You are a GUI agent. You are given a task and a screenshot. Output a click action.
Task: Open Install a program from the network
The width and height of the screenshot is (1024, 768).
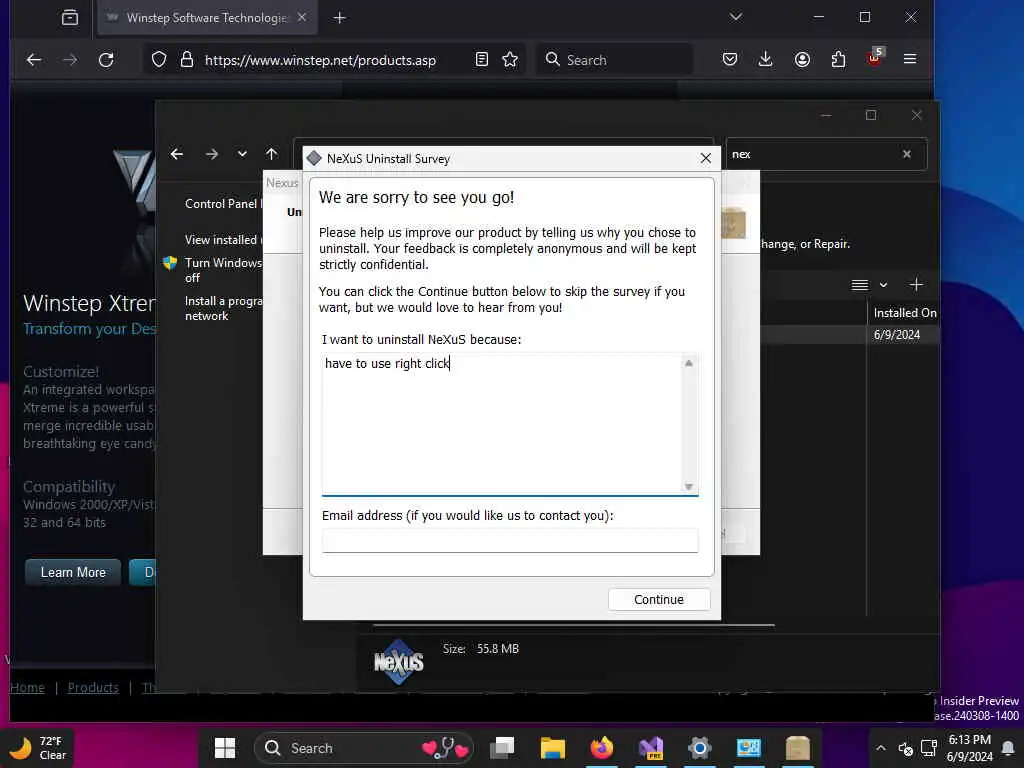point(223,308)
